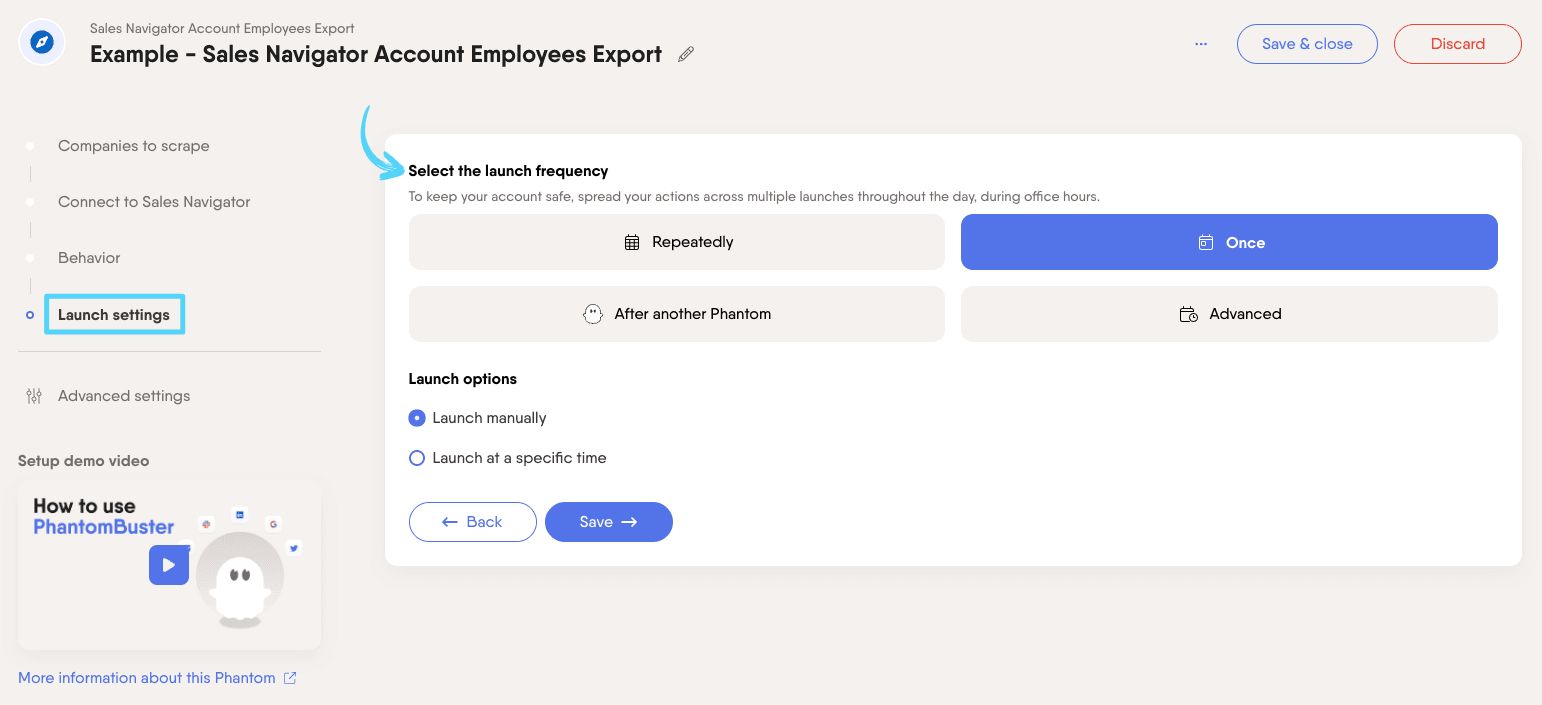This screenshot has height=705, width=1542.
Task: Click calendar-clock icon on Advanced button
Action: [1189, 314]
